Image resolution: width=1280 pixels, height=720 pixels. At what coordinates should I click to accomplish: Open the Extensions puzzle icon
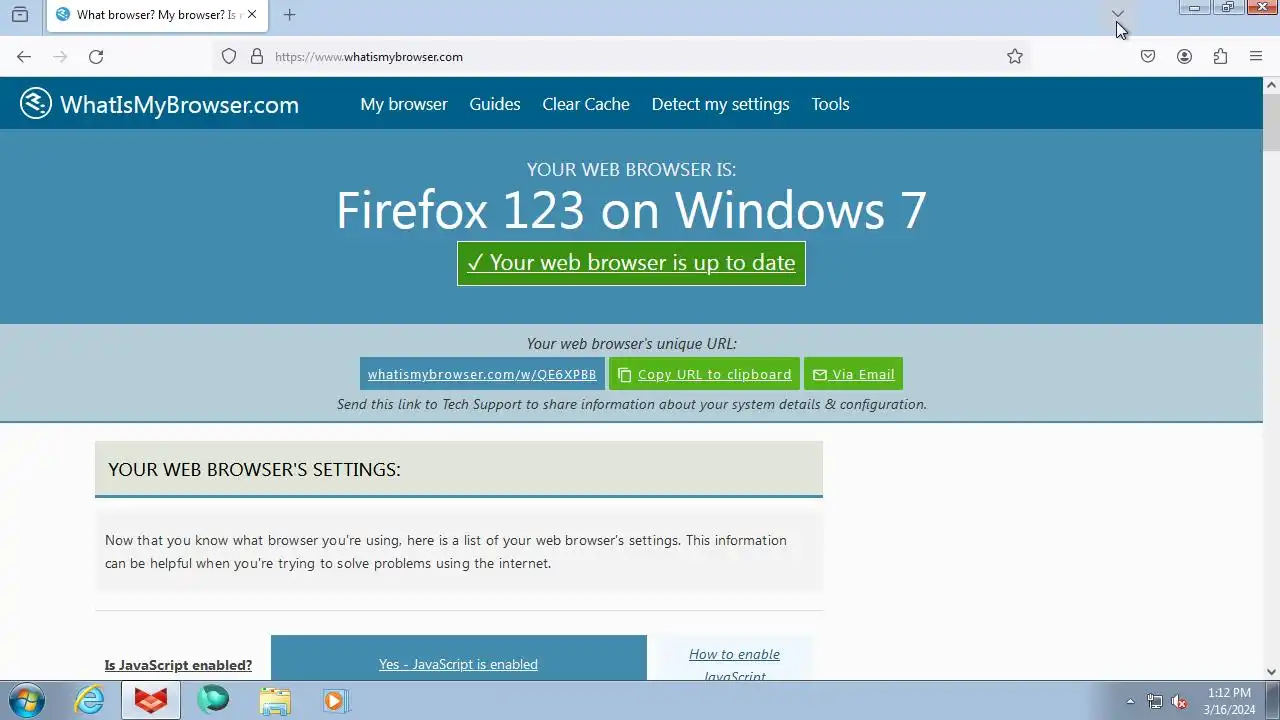click(1220, 57)
